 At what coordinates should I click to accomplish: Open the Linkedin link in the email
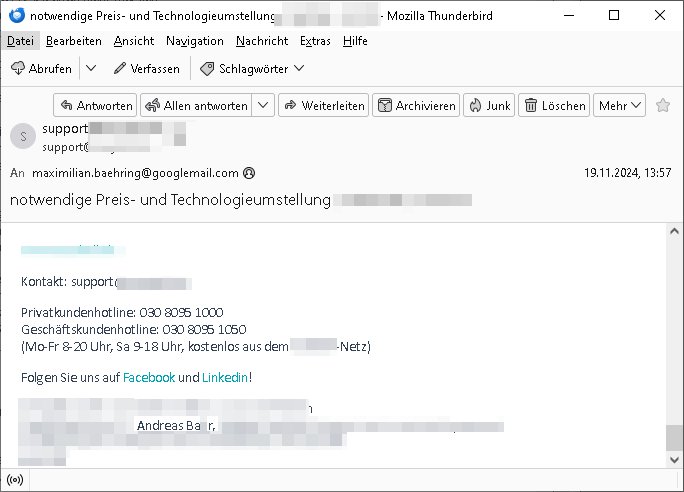click(x=225, y=377)
